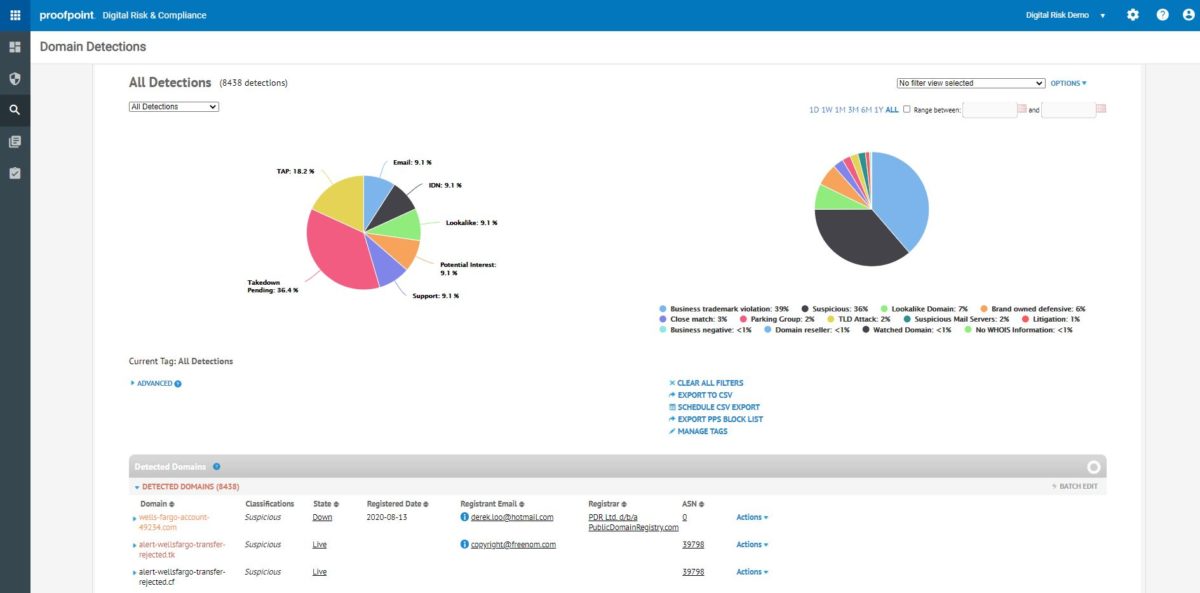
Task: Open the settings gear icon
Action: click(1133, 15)
